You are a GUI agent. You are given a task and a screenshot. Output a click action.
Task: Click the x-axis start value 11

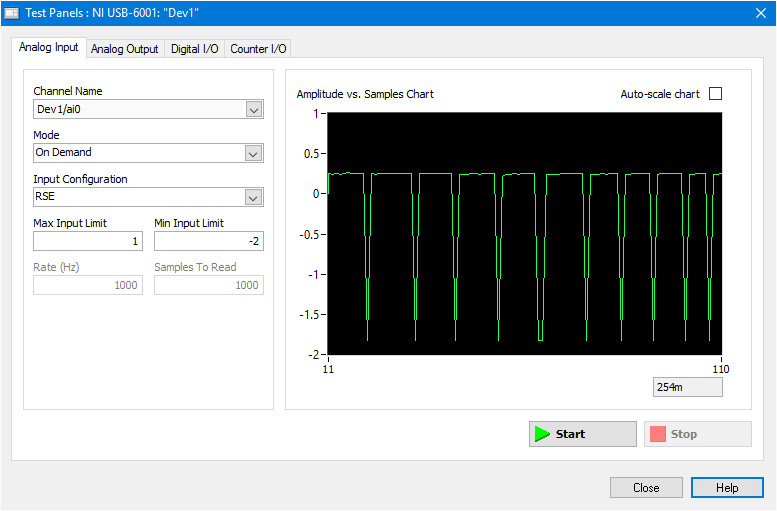click(x=328, y=369)
